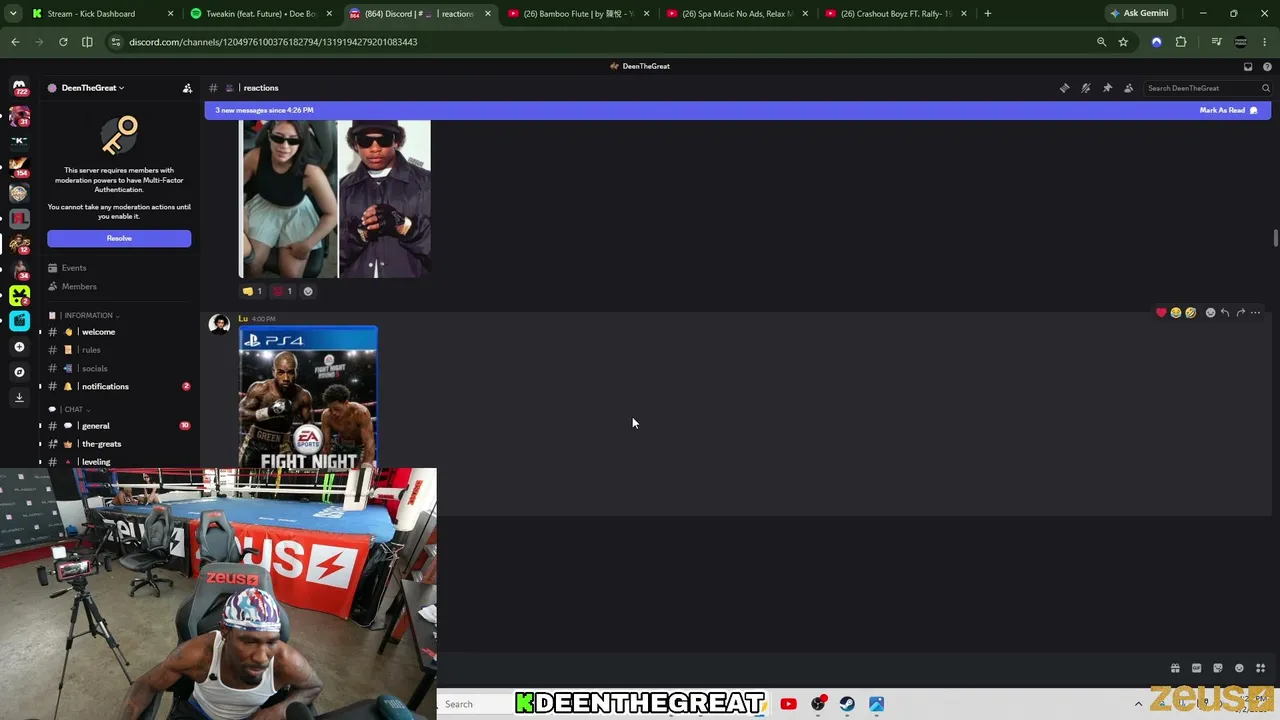The height and width of the screenshot is (720, 1280).
Task: Click Lu's profile avatar
Action: (x=219, y=324)
